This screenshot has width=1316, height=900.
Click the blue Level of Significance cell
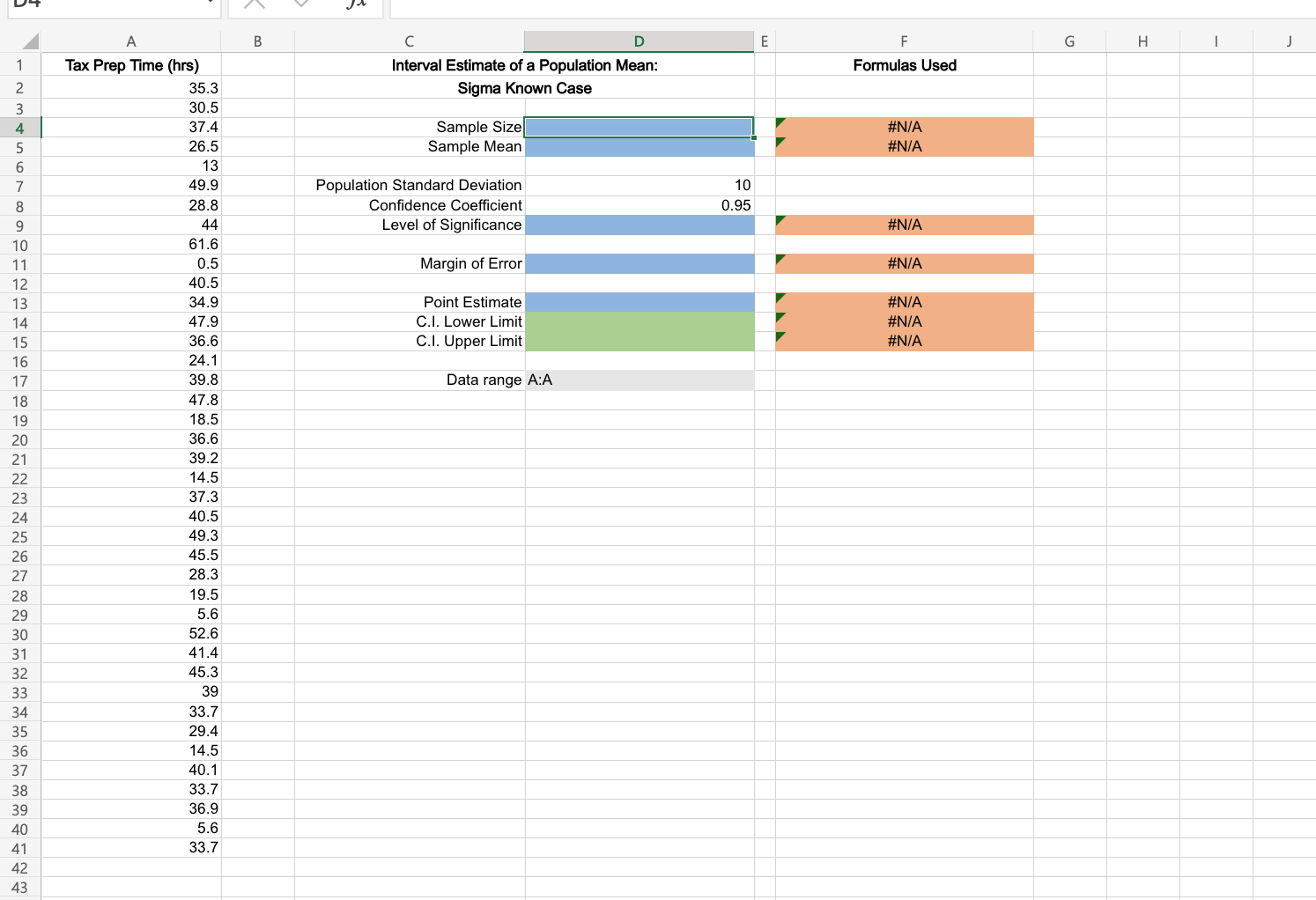(x=640, y=225)
